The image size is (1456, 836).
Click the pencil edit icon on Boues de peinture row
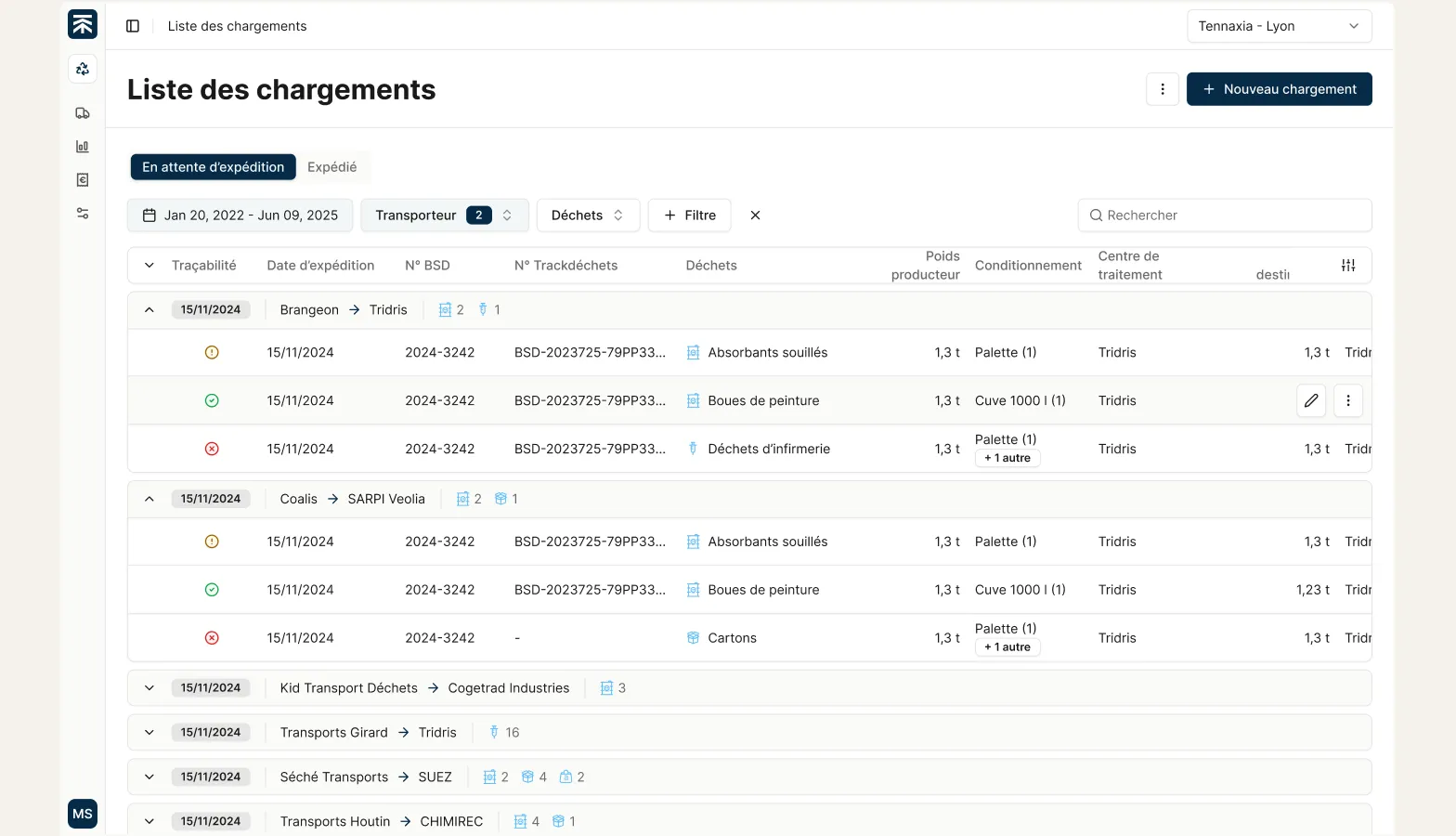pyautogui.click(x=1310, y=400)
